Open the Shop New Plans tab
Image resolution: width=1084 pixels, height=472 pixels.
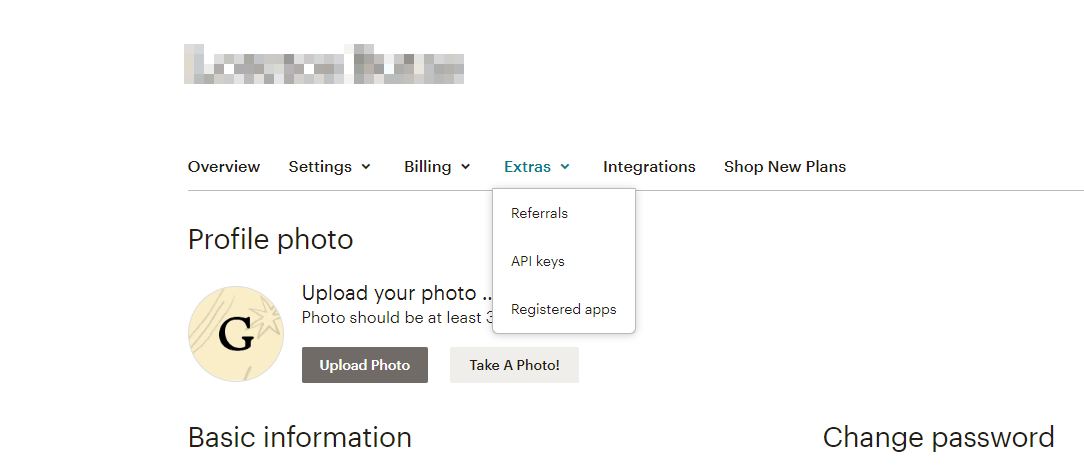click(x=785, y=167)
